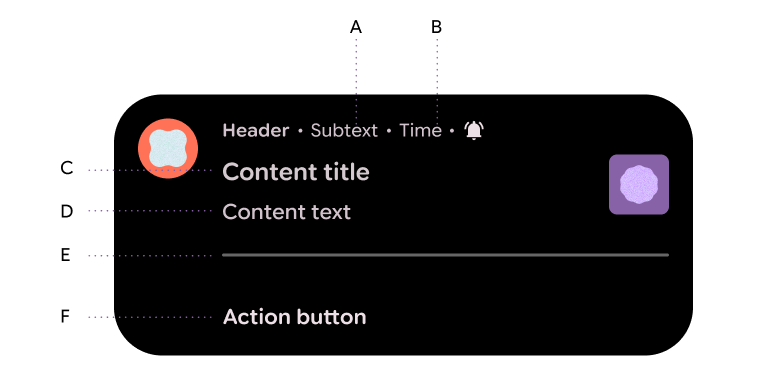Tap the orange circular app icon

pyautogui.click(x=168, y=148)
